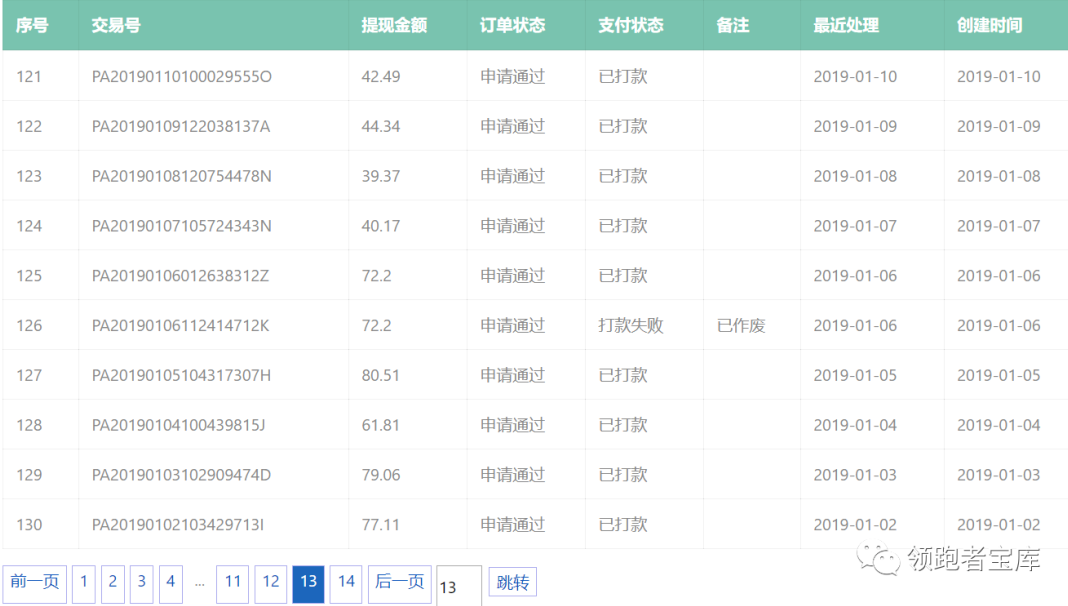Click the 已作废 remark in row 126
The image size is (1068, 606).
pos(741,326)
